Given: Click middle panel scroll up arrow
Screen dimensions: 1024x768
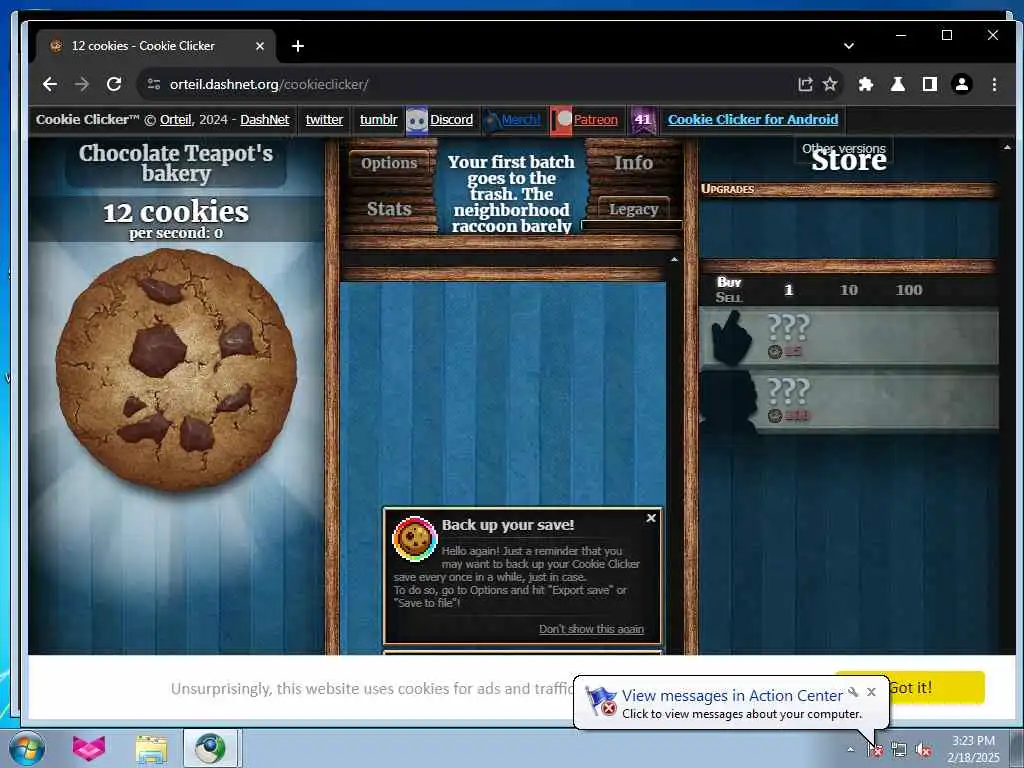Looking at the screenshot, I should point(674,260).
